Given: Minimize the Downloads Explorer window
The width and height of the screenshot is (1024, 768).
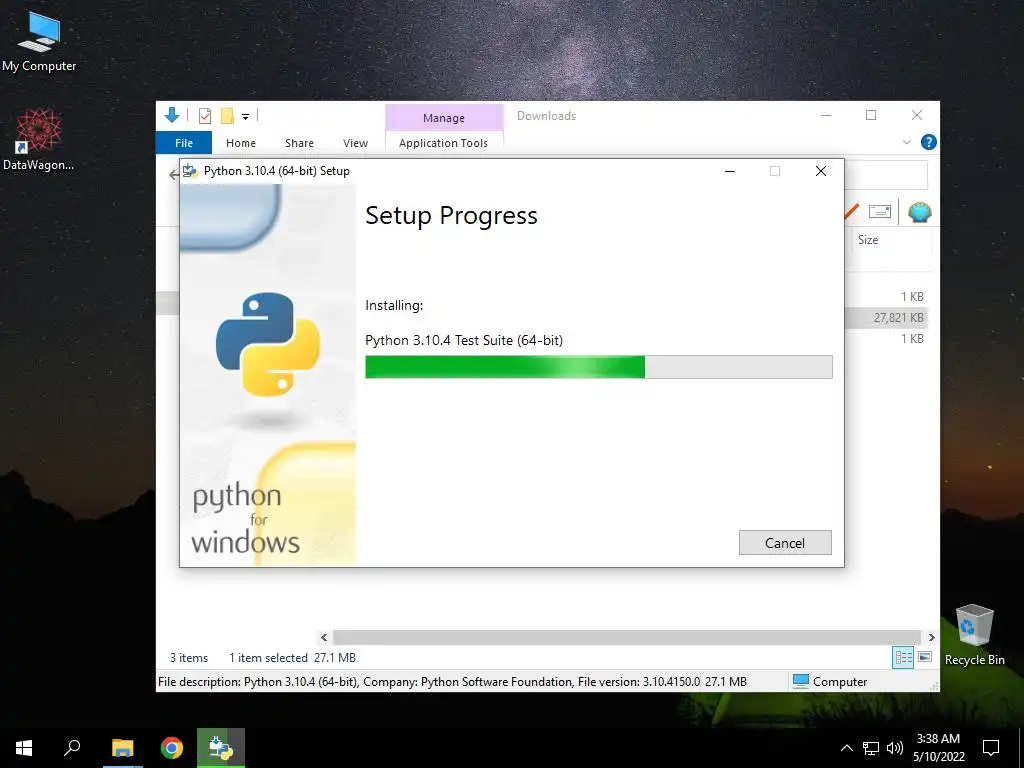Looking at the screenshot, I should click(x=825, y=116).
